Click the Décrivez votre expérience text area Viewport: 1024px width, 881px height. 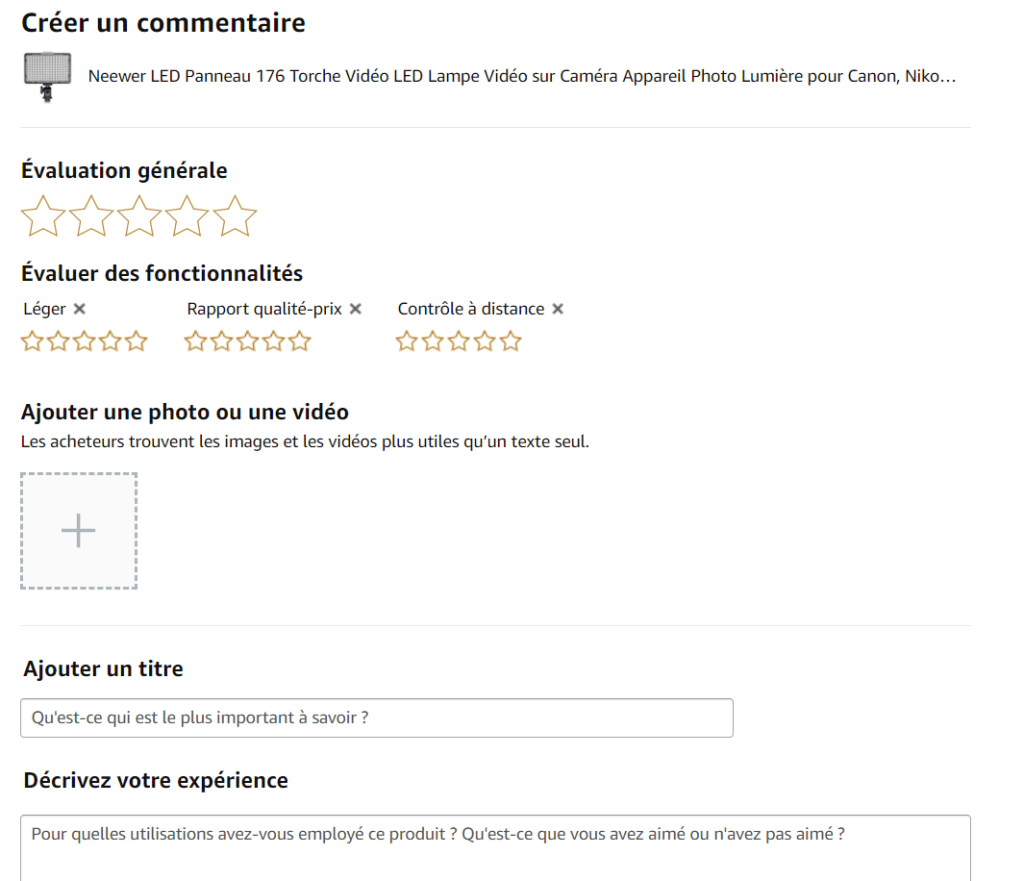[496, 848]
